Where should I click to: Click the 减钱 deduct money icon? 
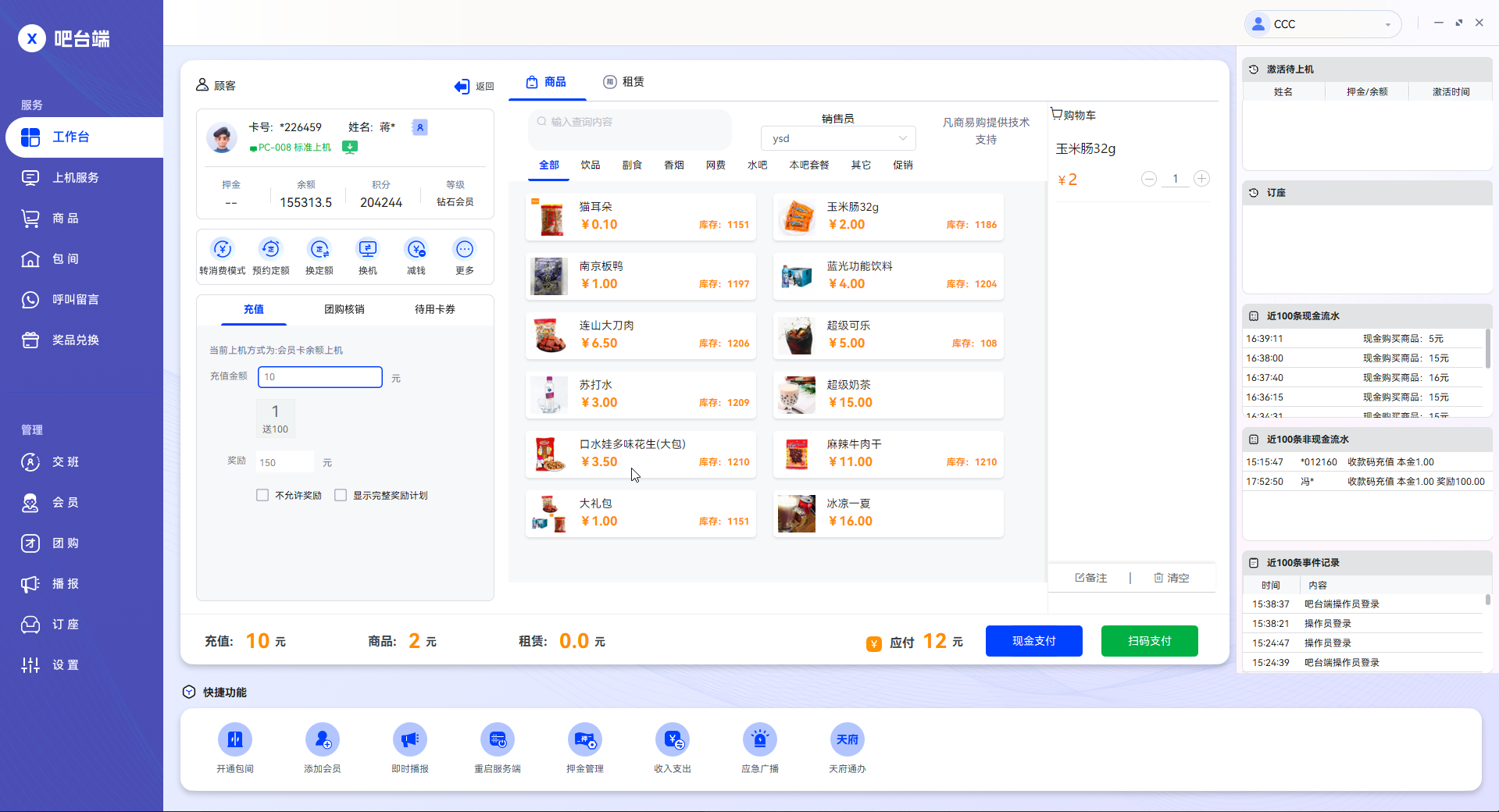click(x=416, y=250)
